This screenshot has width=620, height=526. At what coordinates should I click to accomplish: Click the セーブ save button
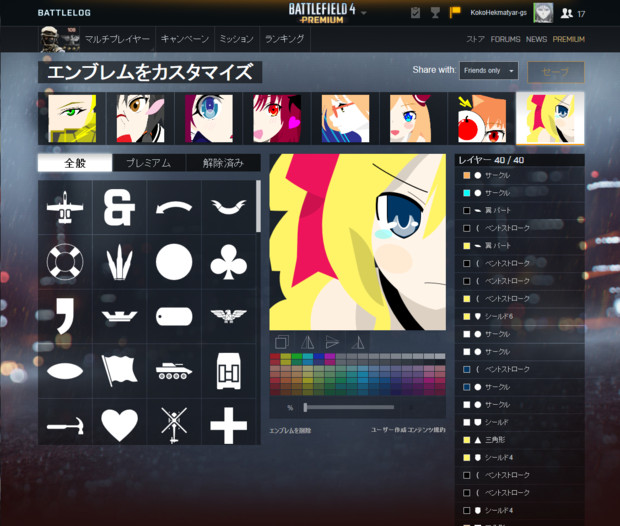(x=555, y=72)
